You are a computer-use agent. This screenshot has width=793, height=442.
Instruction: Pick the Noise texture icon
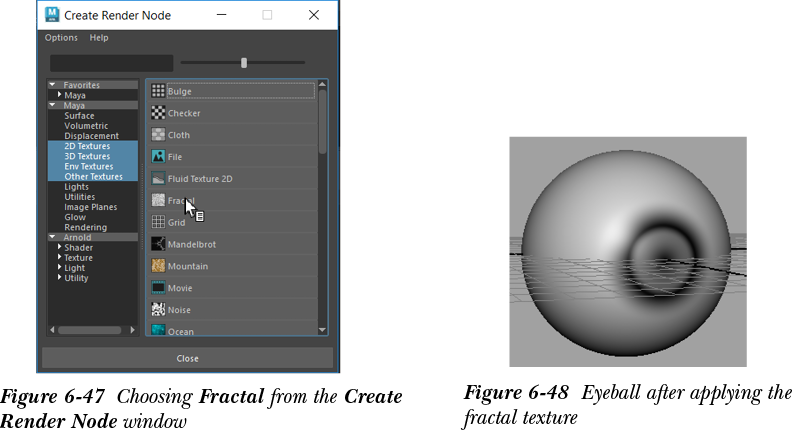pyautogui.click(x=158, y=309)
